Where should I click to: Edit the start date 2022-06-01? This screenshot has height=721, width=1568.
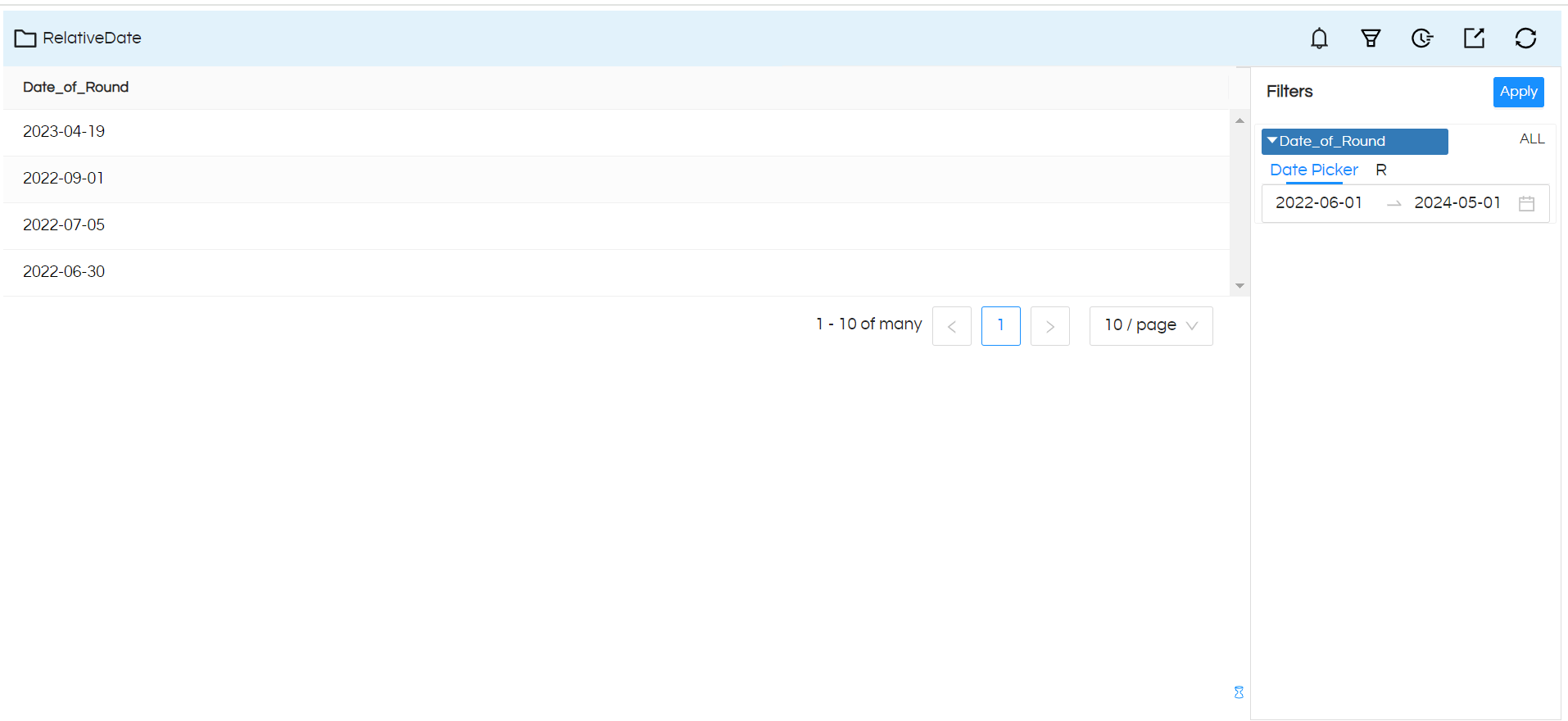click(1319, 203)
